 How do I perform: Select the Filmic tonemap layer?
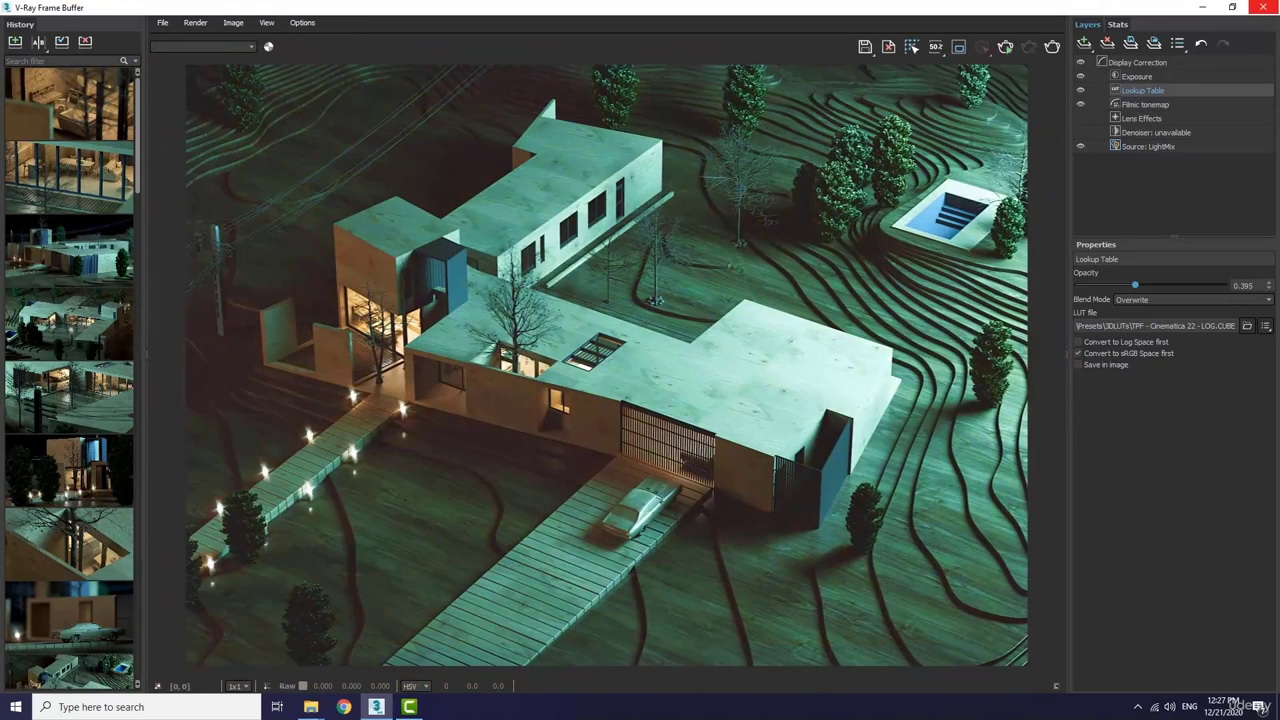click(1145, 104)
